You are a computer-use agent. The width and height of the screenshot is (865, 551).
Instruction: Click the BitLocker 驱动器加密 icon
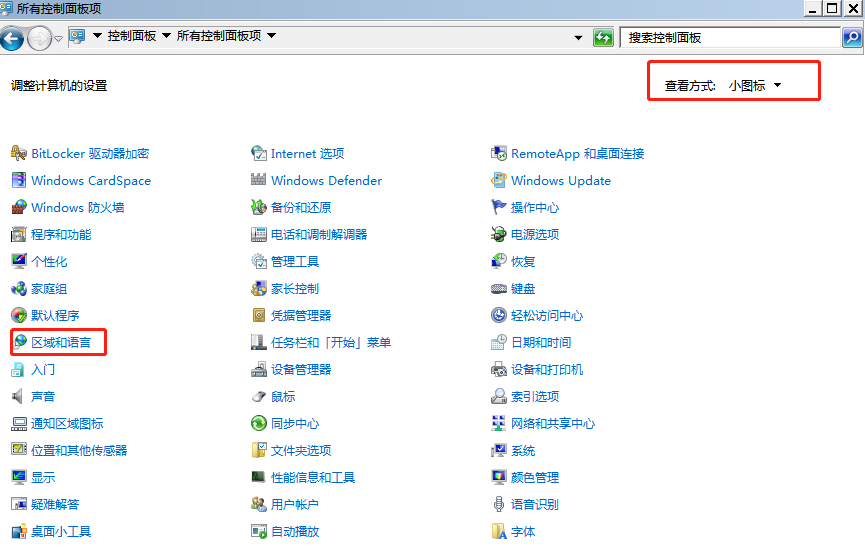tap(18, 154)
